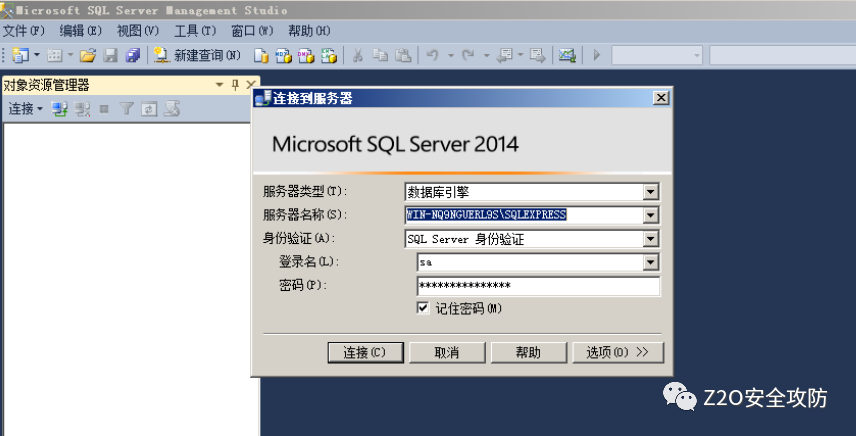Open the solution configurations combo box
This screenshot has width=856, height=436.
pyautogui.click(x=657, y=55)
